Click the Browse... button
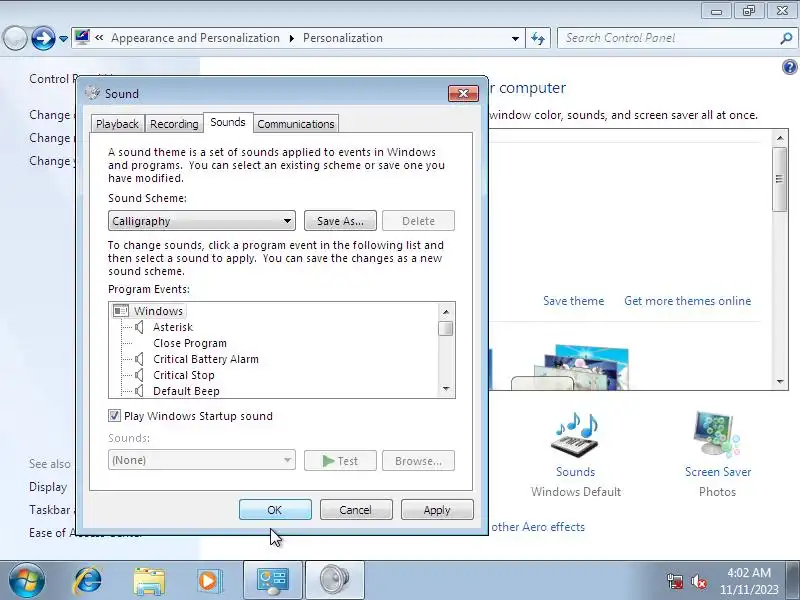Image resolution: width=800 pixels, height=600 pixels. [x=418, y=461]
